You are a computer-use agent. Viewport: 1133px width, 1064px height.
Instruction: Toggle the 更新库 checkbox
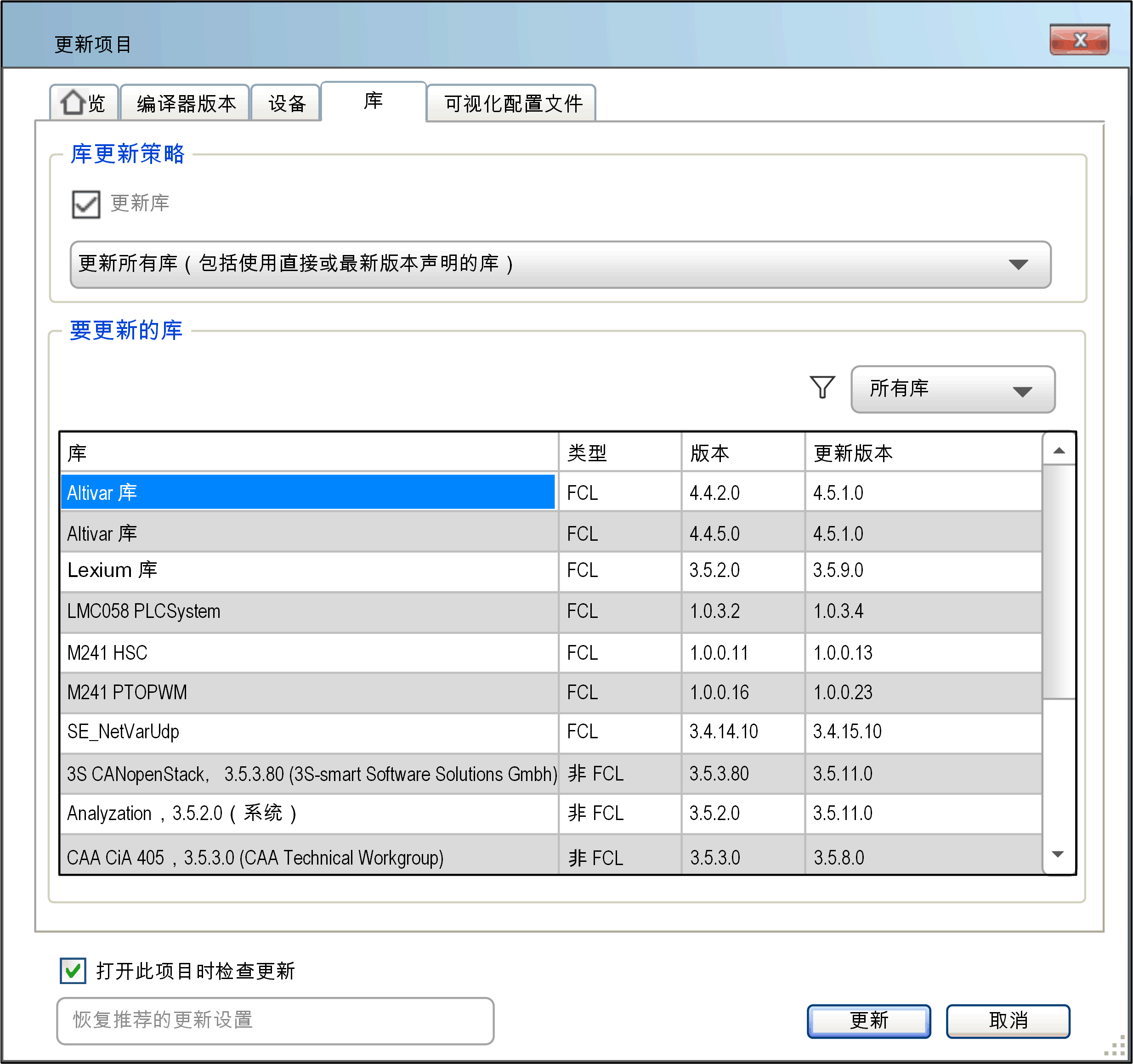click(x=86, y=204)
